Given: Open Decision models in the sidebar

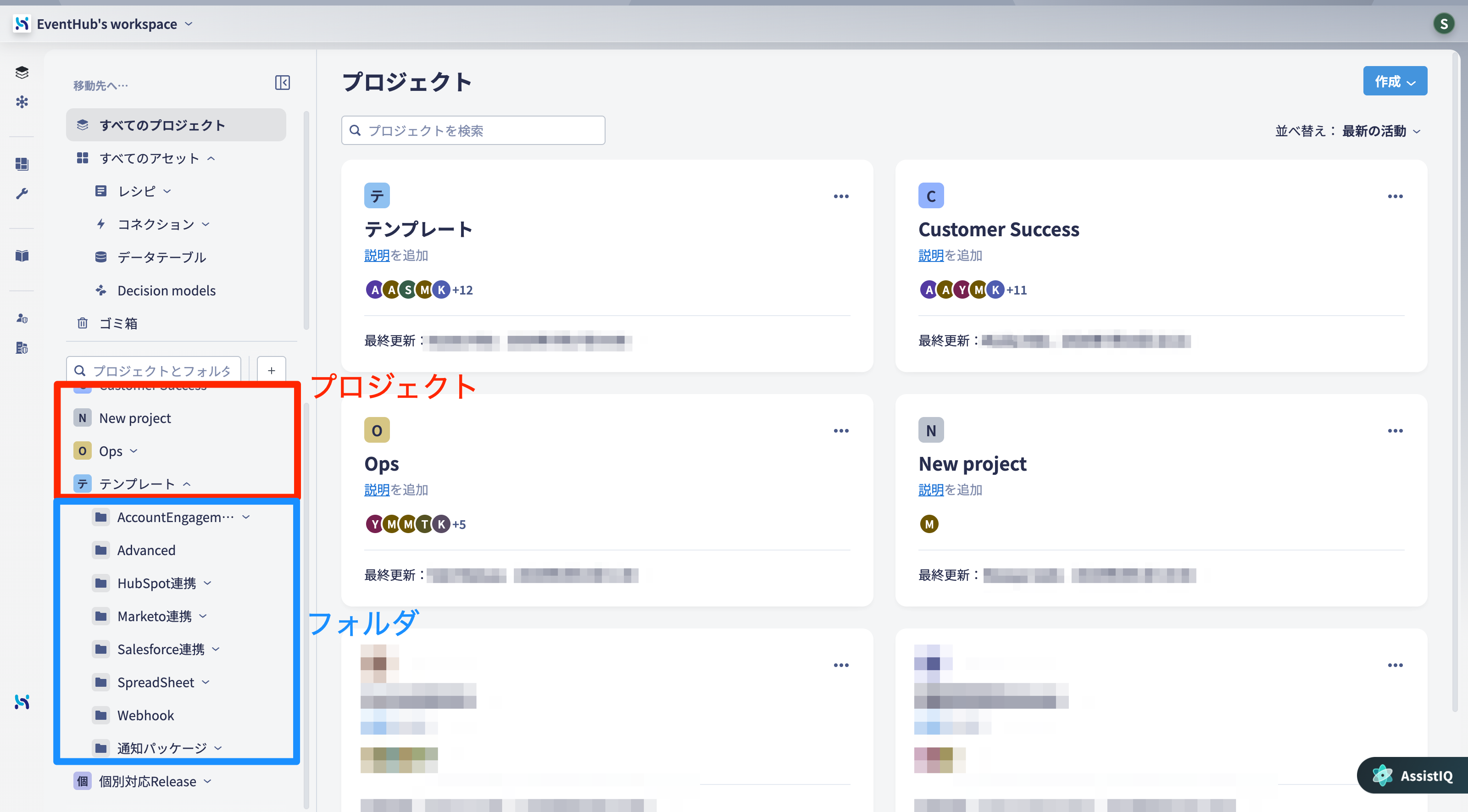Looking at the screenshot, I should [x=166, y=290].
